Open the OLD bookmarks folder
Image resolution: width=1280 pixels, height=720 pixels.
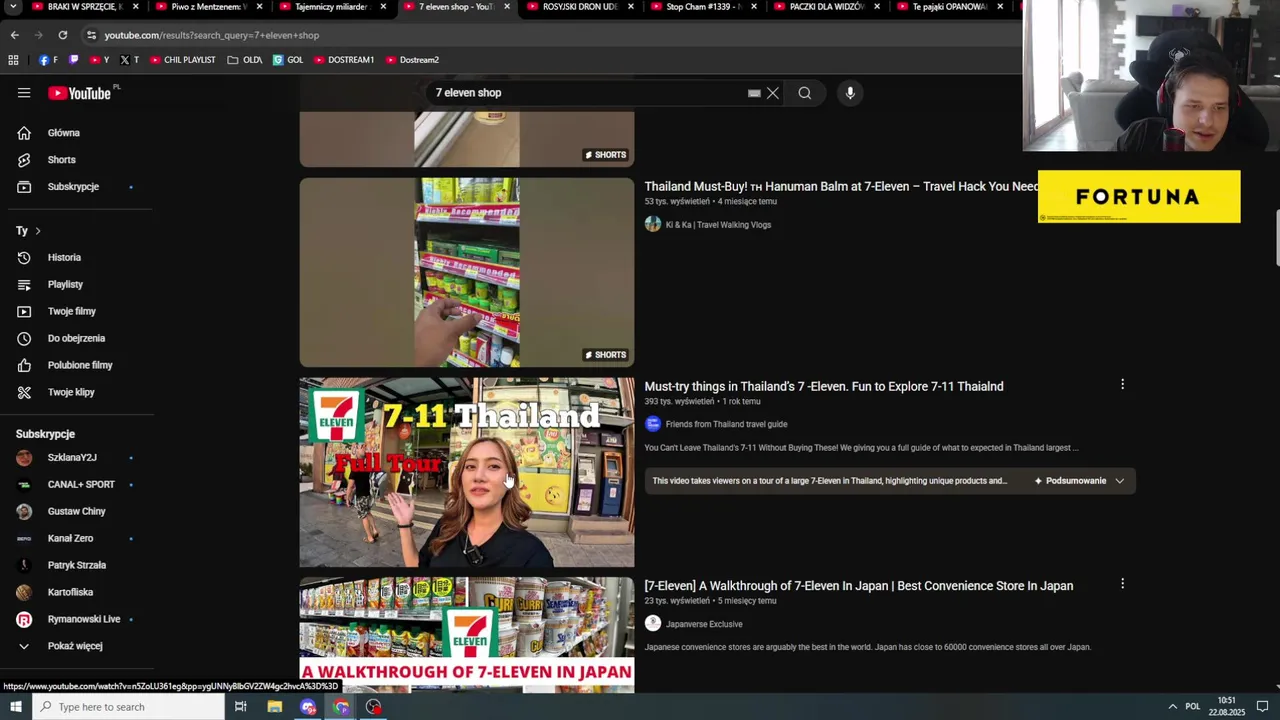[x=244, y=60]
